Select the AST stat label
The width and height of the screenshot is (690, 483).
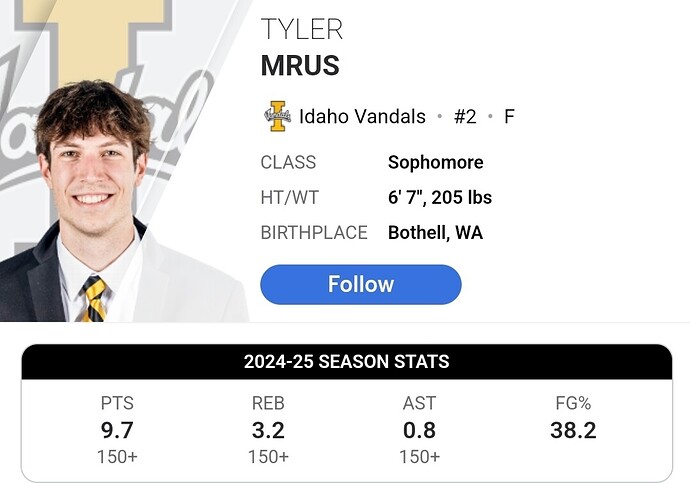tap(419, 403)
